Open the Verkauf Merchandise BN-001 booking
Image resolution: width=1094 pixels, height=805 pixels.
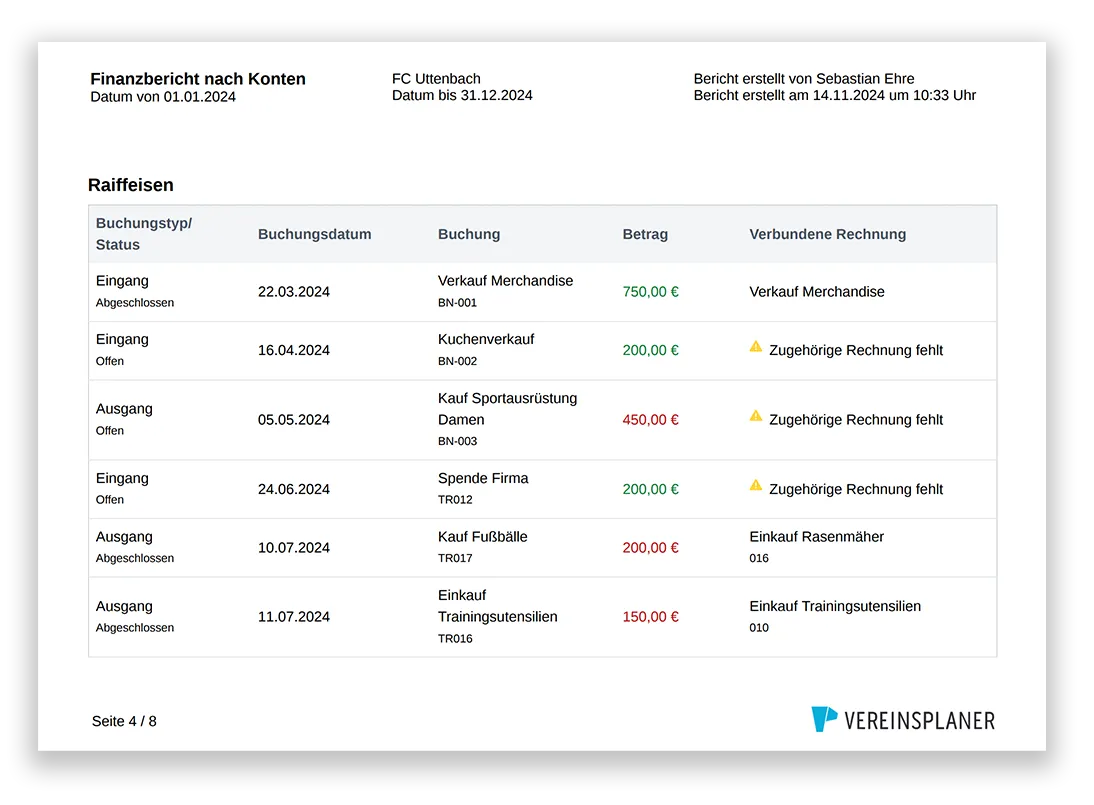click(505, 292)
